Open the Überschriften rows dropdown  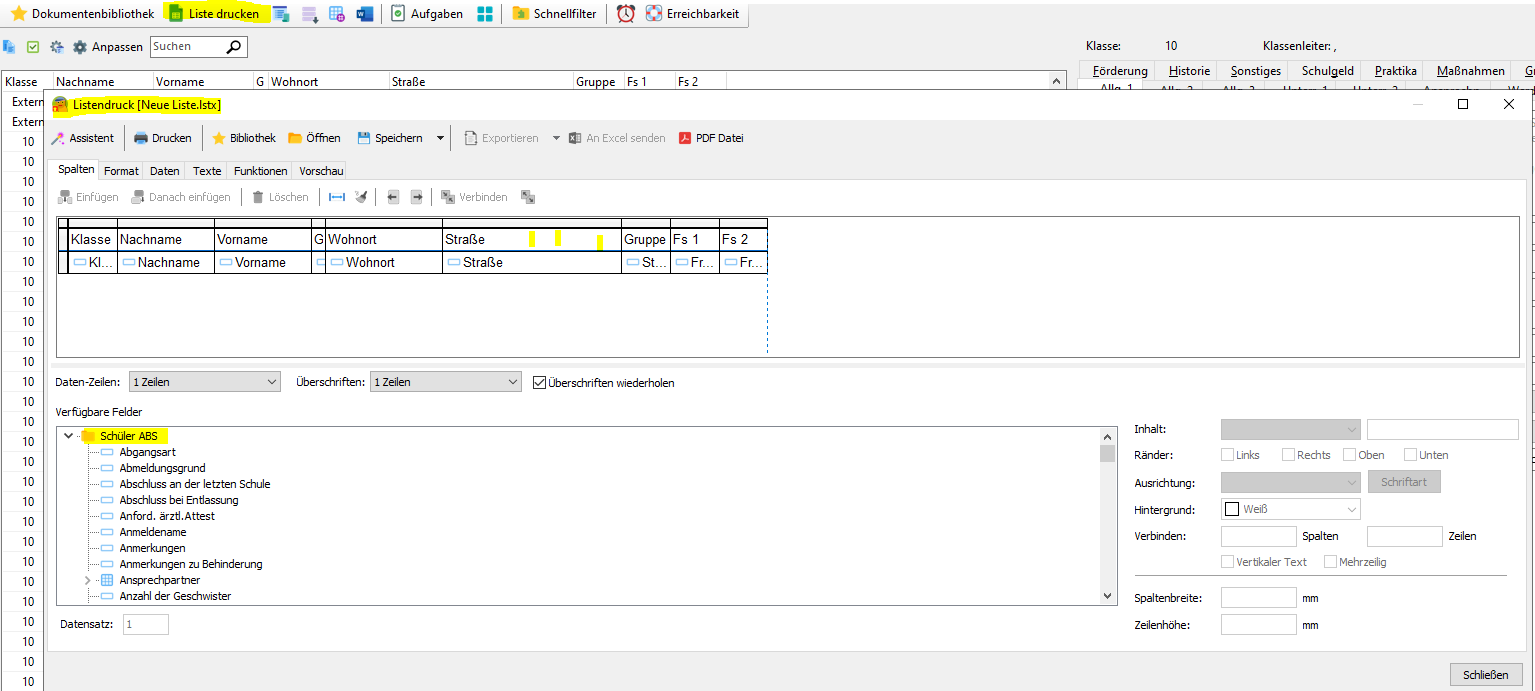[445, 382]
